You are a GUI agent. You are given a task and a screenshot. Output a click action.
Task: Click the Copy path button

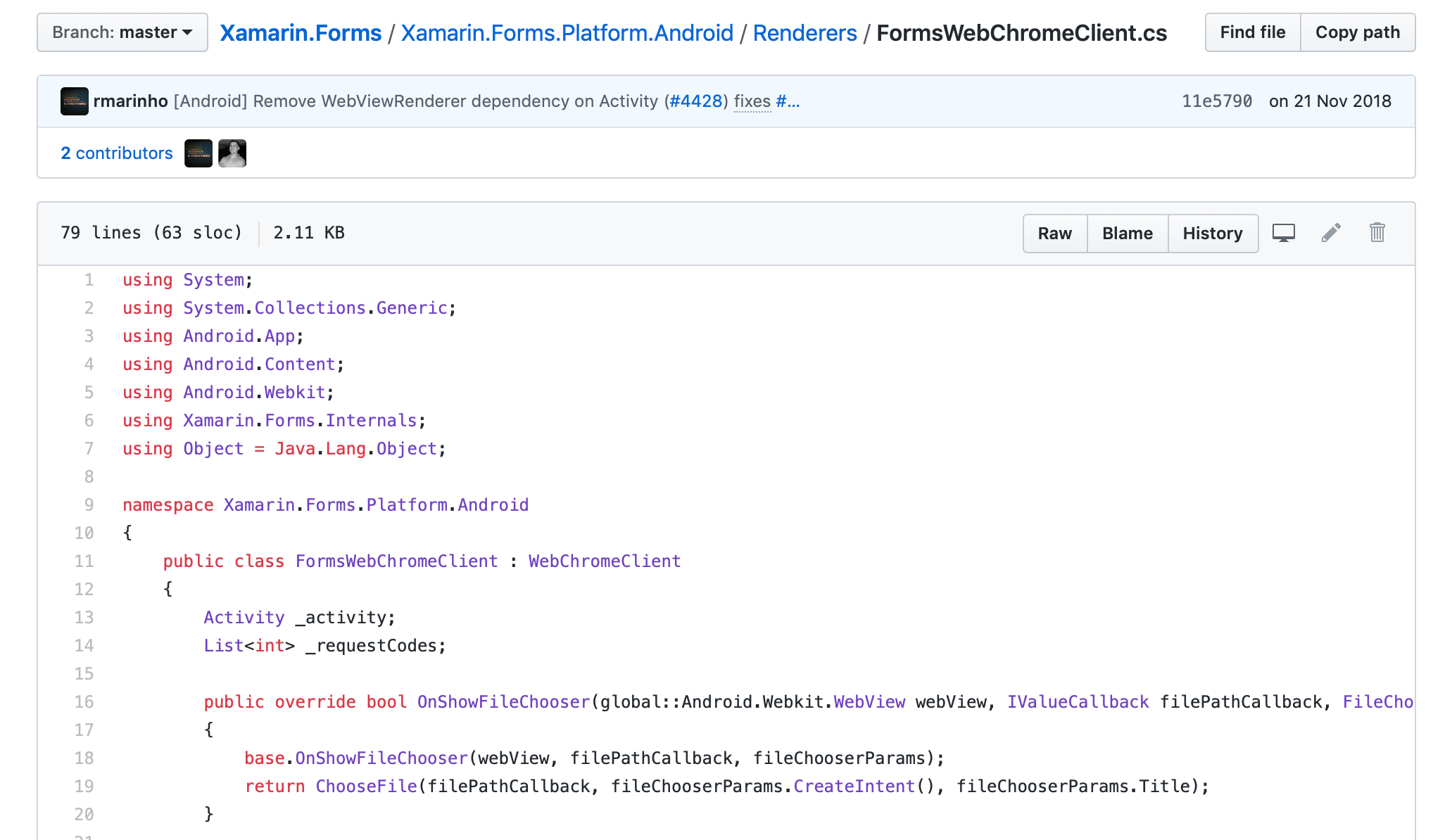click(1357, 32)
